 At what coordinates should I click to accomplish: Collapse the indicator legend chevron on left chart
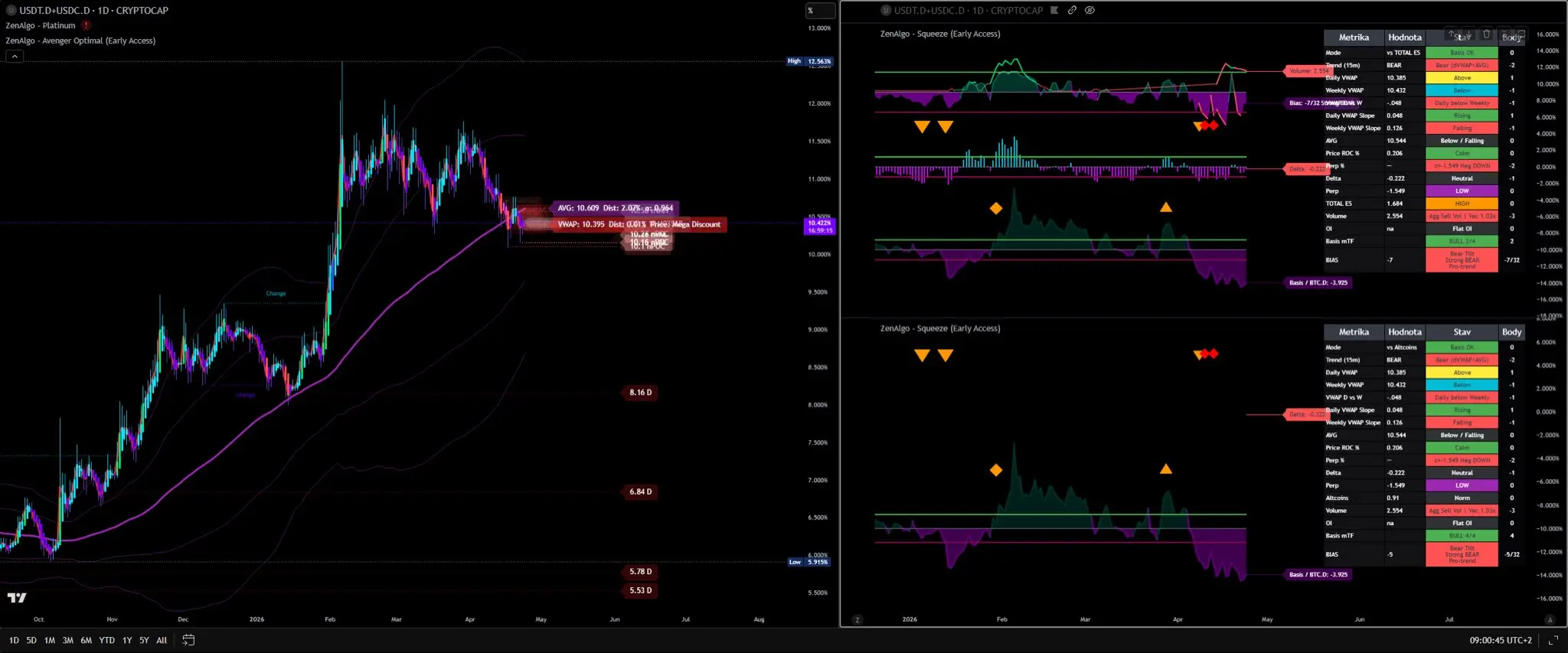coord(15,56)
